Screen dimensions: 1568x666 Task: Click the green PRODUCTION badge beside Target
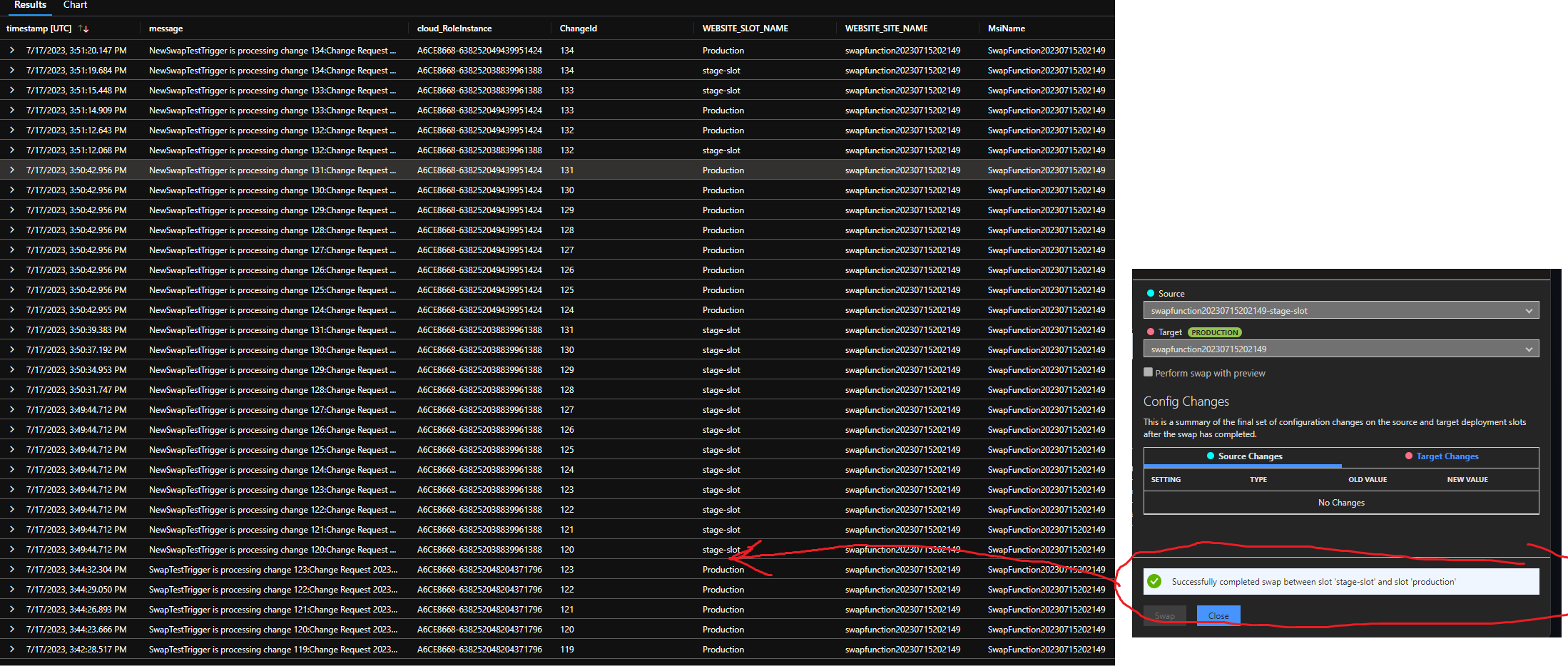coord(1215,332)
